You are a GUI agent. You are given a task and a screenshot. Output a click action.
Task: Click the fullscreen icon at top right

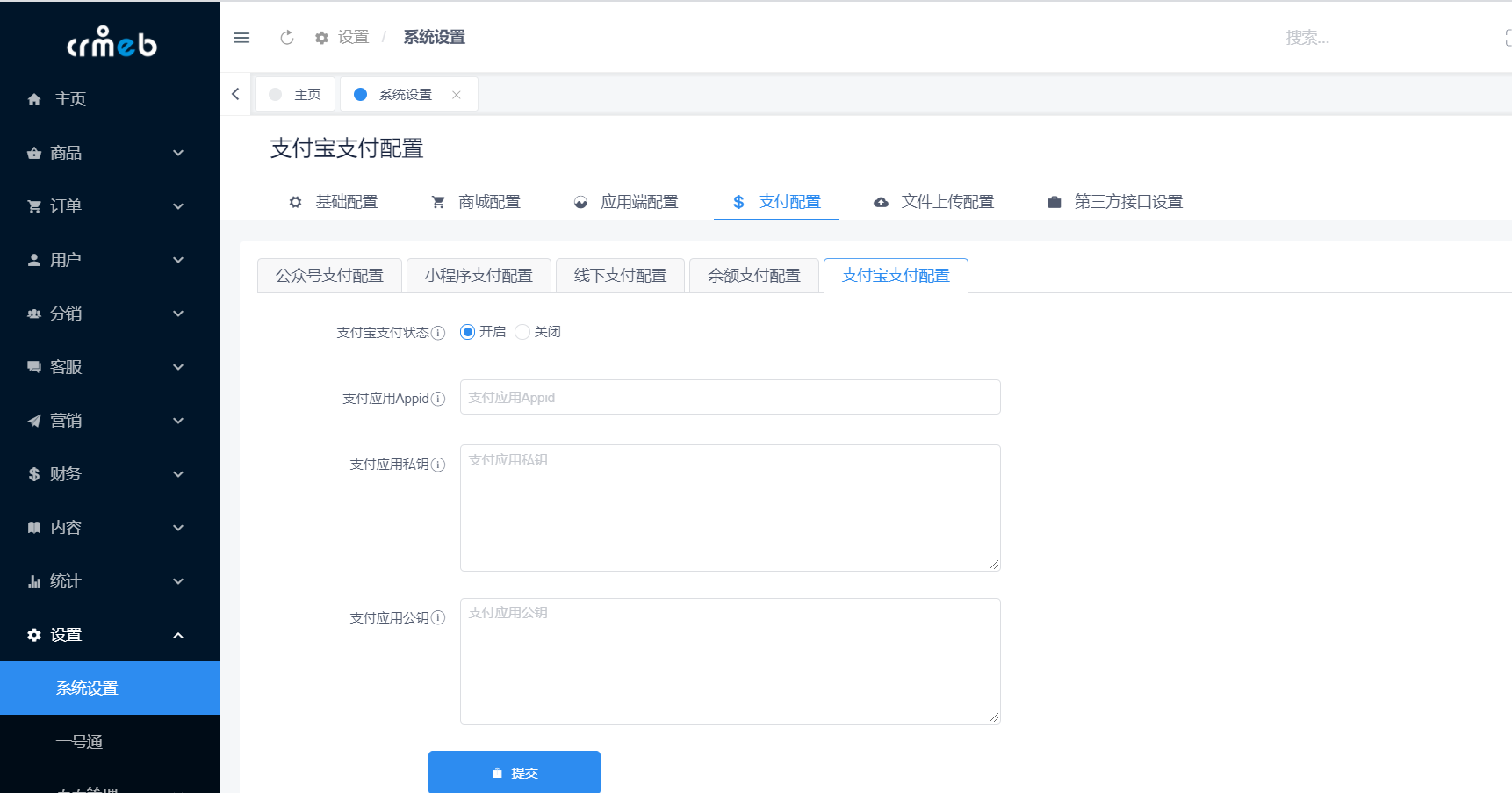(1508, 38)
